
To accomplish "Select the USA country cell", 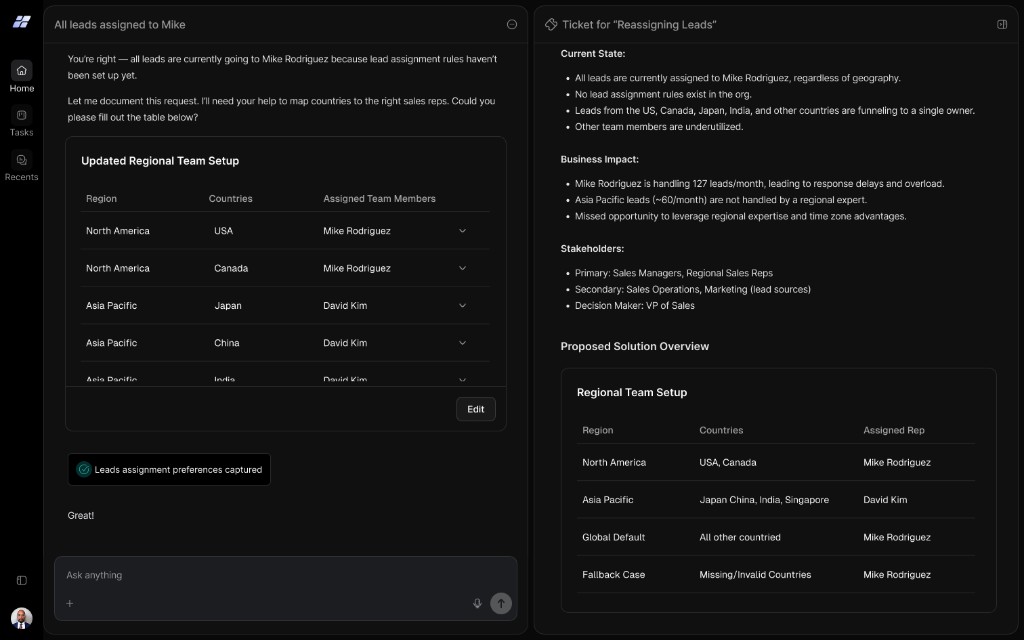I will 223,231.
